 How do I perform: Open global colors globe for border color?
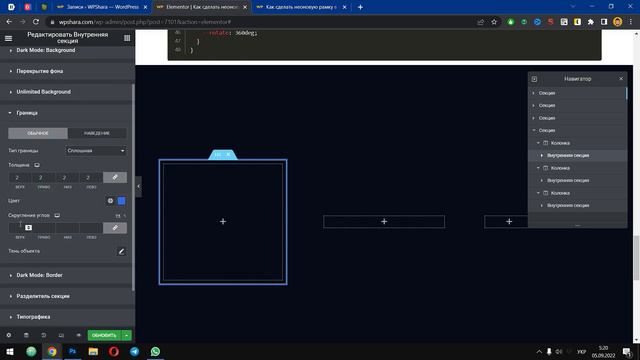click(110, 201)
